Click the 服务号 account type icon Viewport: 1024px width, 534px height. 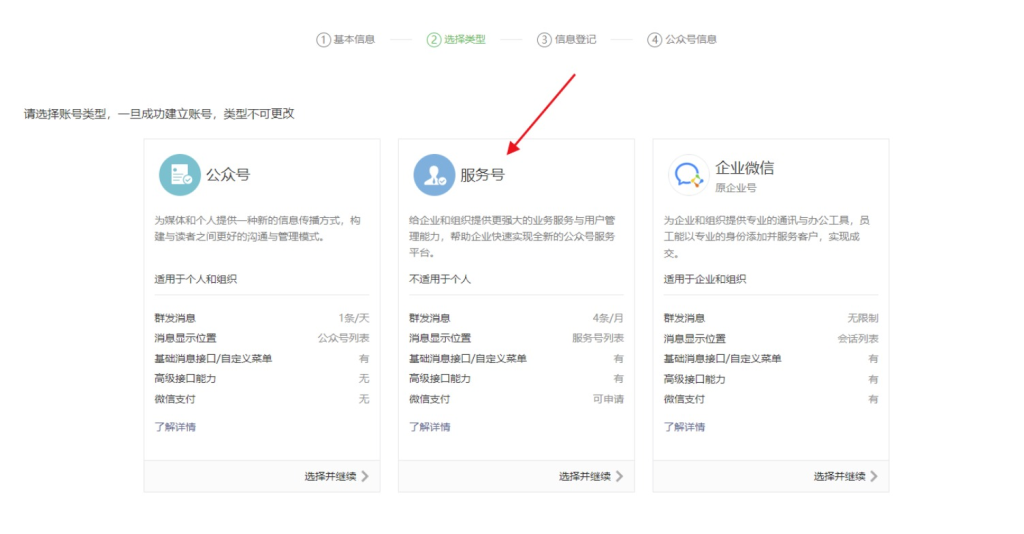(434, 175)
